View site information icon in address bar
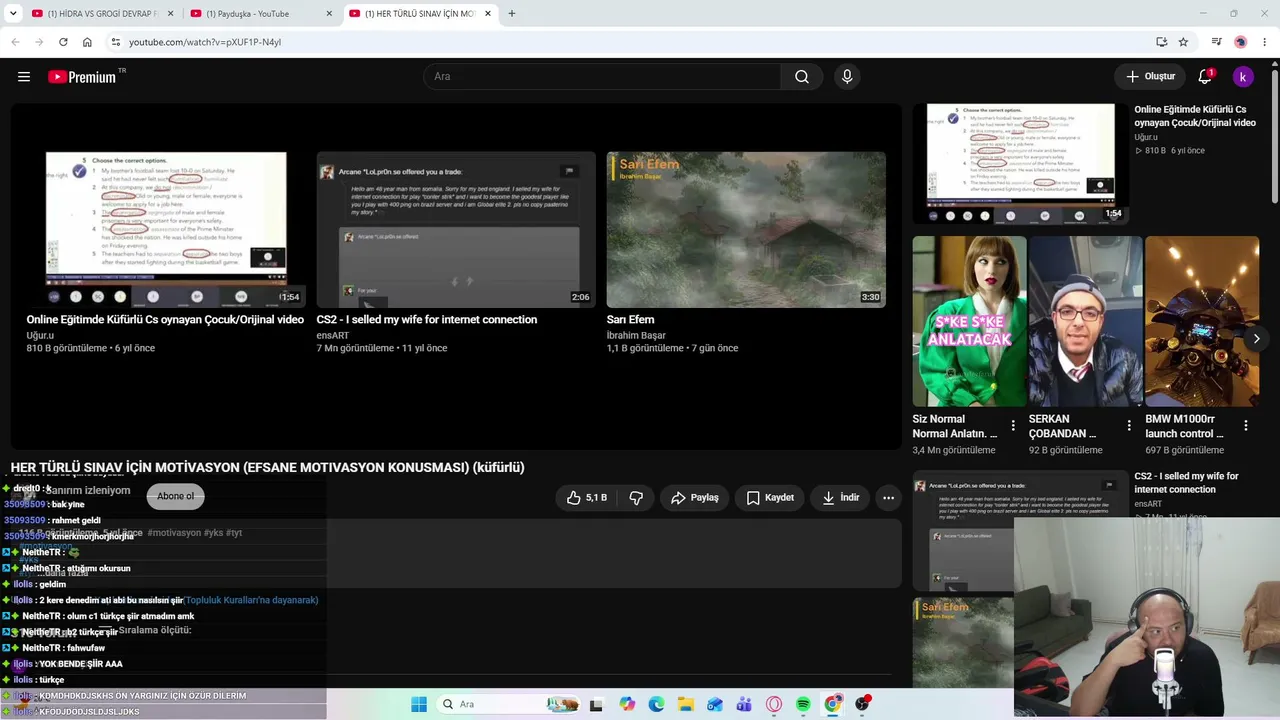1280x720 pixels. pyautogui.click(x=116, y=42)
